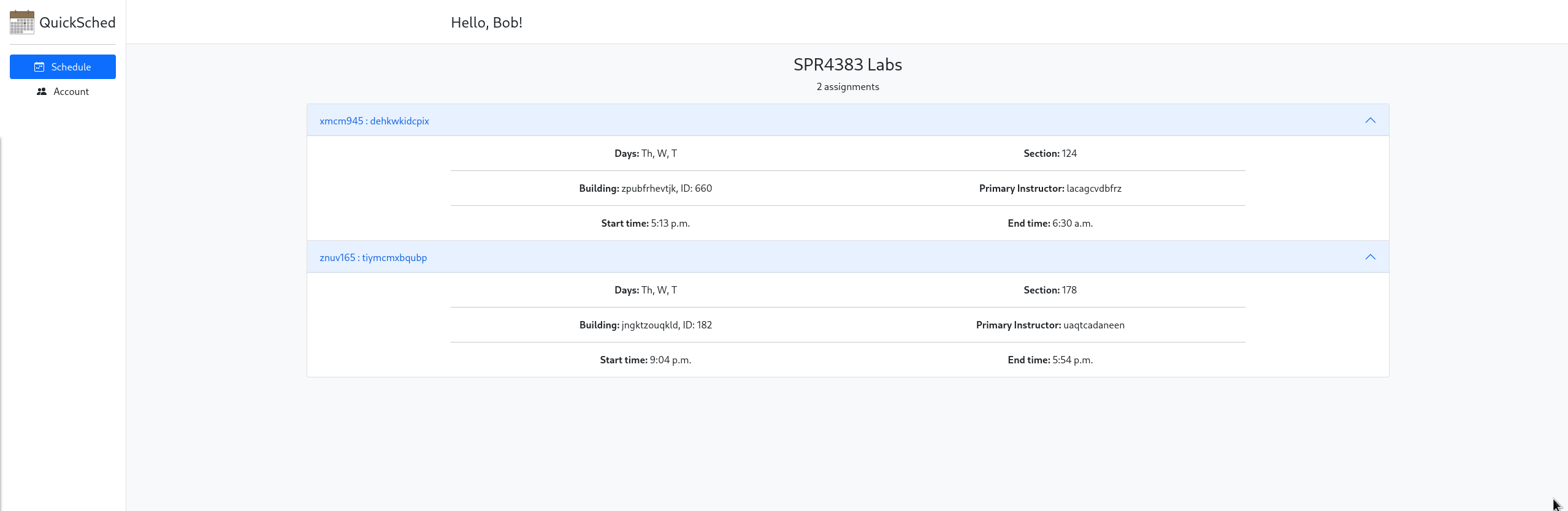Open the Account menu item
Screen dimensions: 1568x511
point(63,91)
